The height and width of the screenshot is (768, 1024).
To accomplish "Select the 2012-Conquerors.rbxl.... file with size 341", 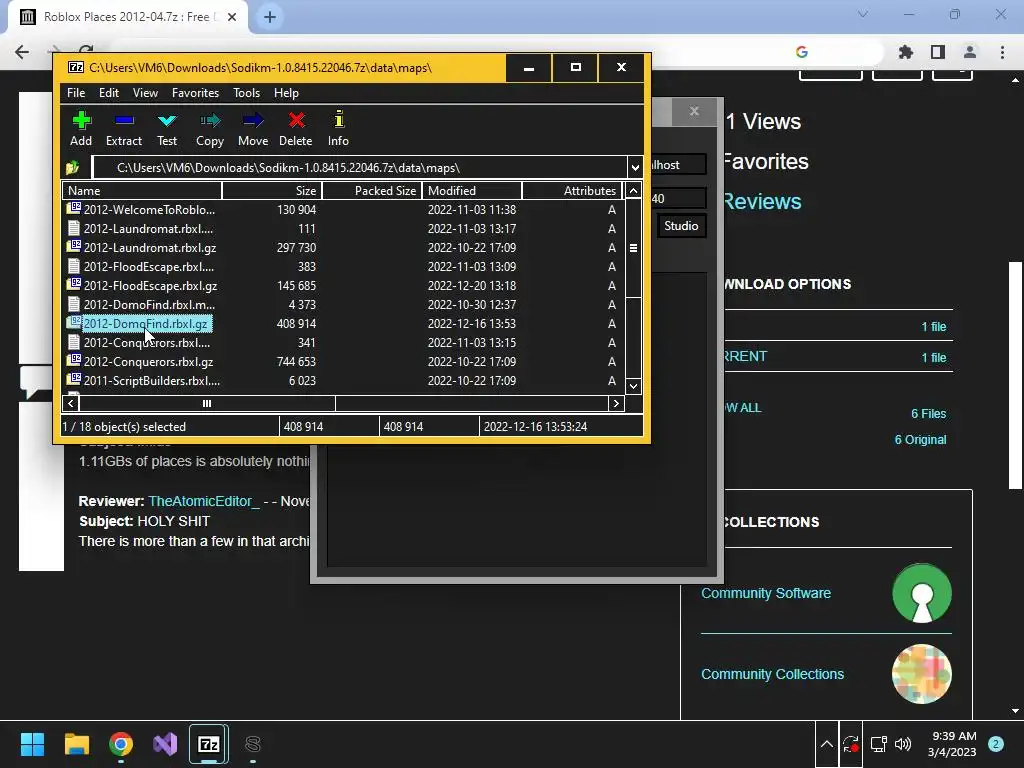I will [x=343, y=342].
